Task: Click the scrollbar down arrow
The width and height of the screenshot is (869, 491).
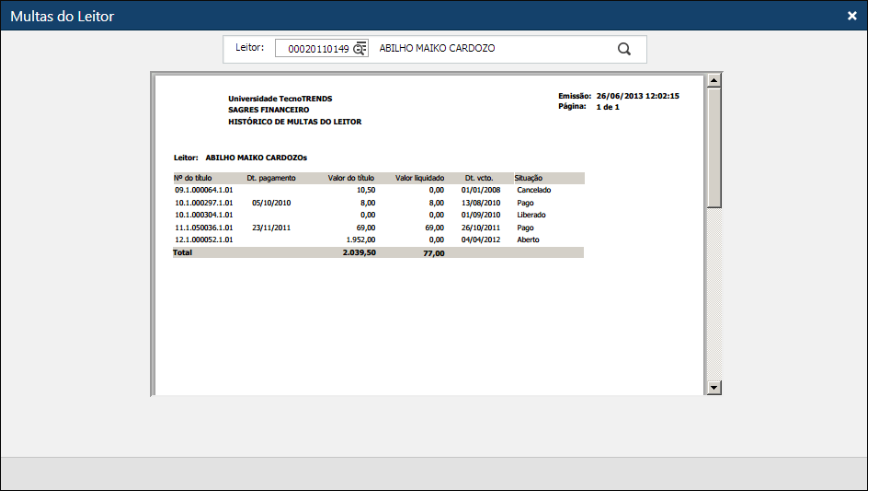Action: click(714, 387)
